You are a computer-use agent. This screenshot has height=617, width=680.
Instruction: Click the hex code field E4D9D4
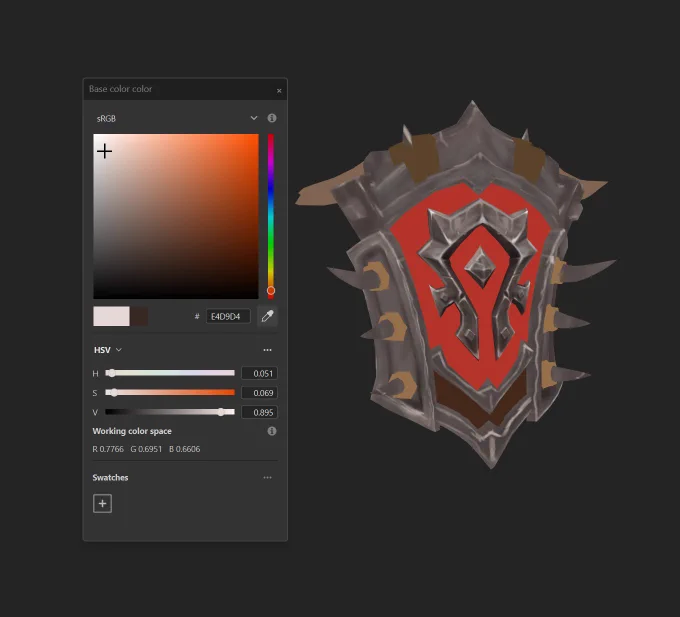(x=228, y=317)
